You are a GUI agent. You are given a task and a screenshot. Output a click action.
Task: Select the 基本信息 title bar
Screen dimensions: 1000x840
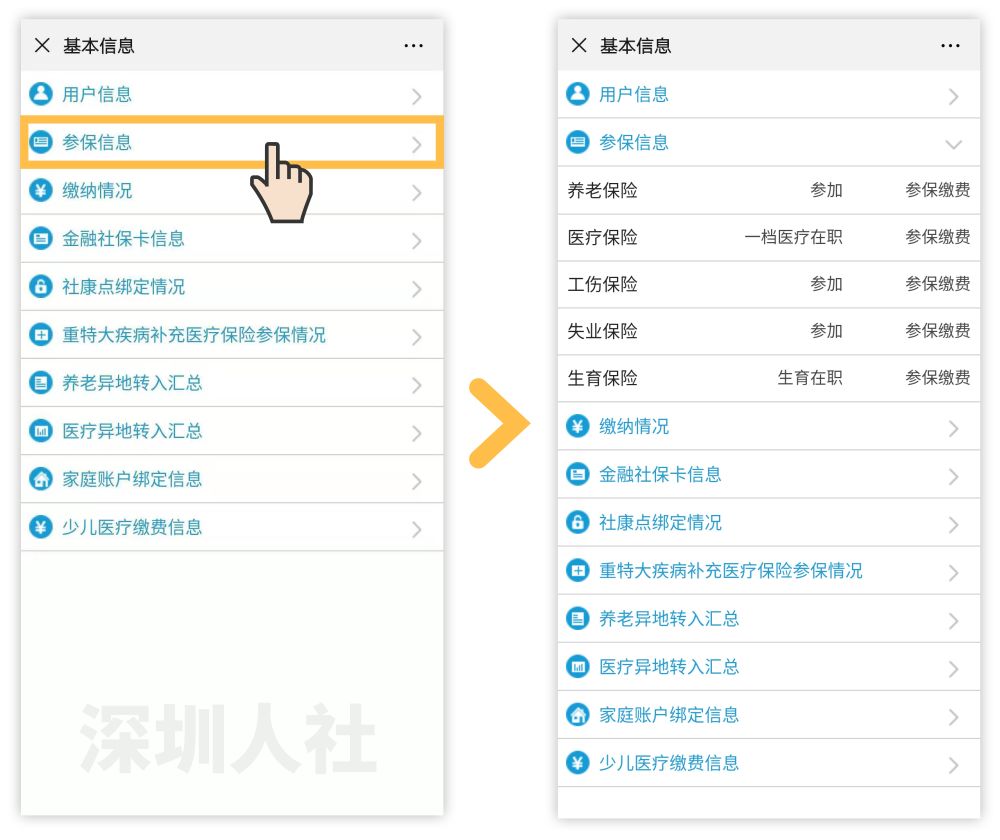[x=97, y=45]
